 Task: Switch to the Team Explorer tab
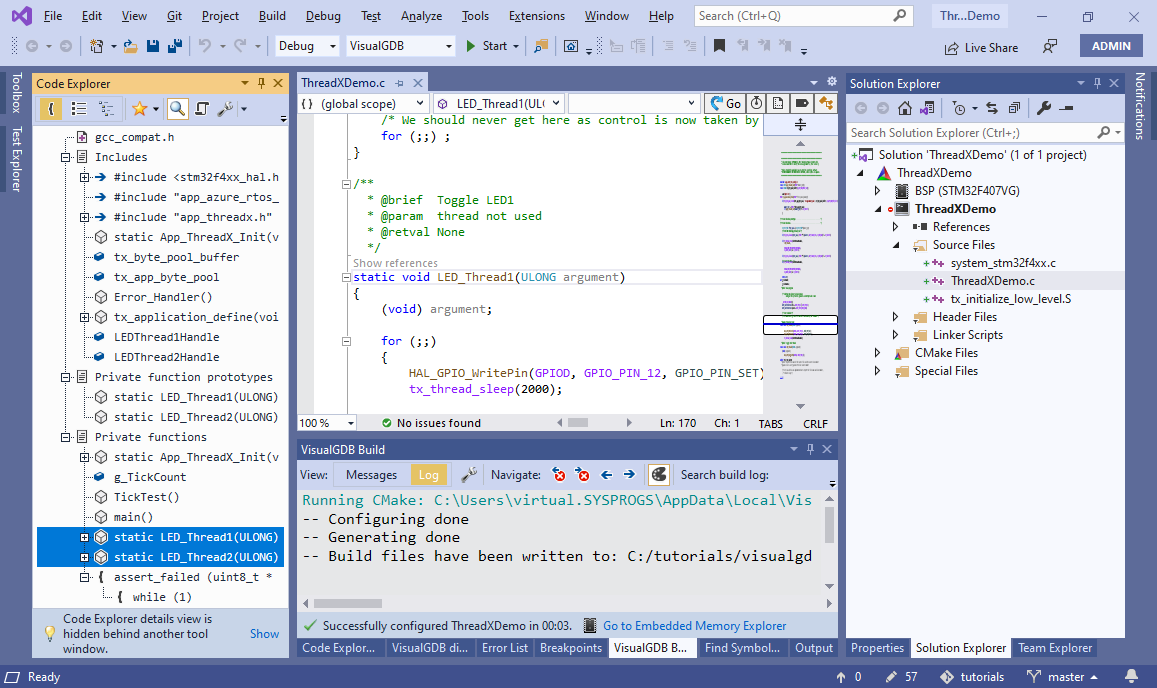[1054, 647]
